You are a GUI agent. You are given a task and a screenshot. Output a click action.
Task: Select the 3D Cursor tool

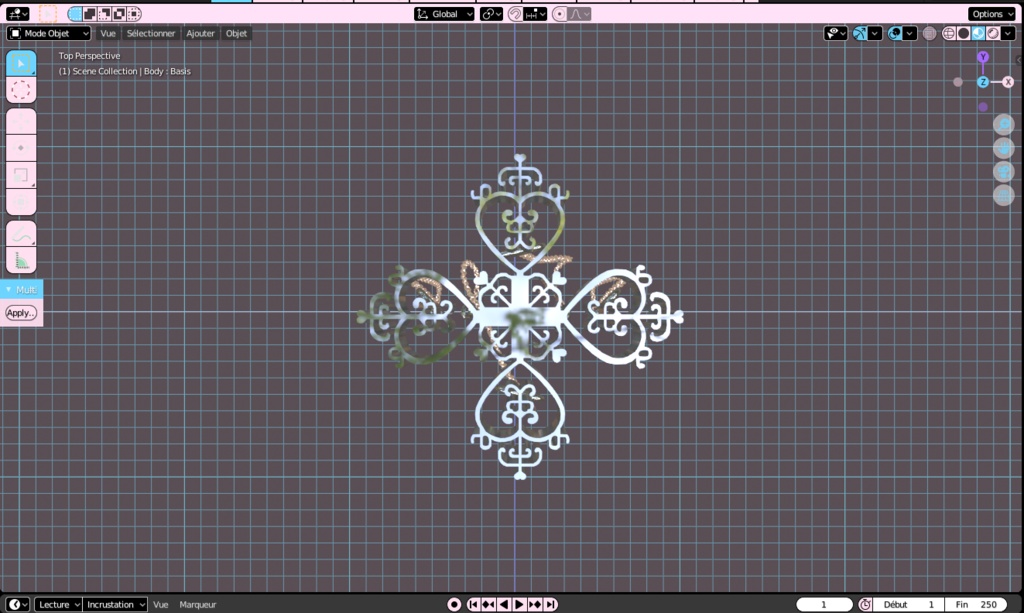(x=21, y=90)
